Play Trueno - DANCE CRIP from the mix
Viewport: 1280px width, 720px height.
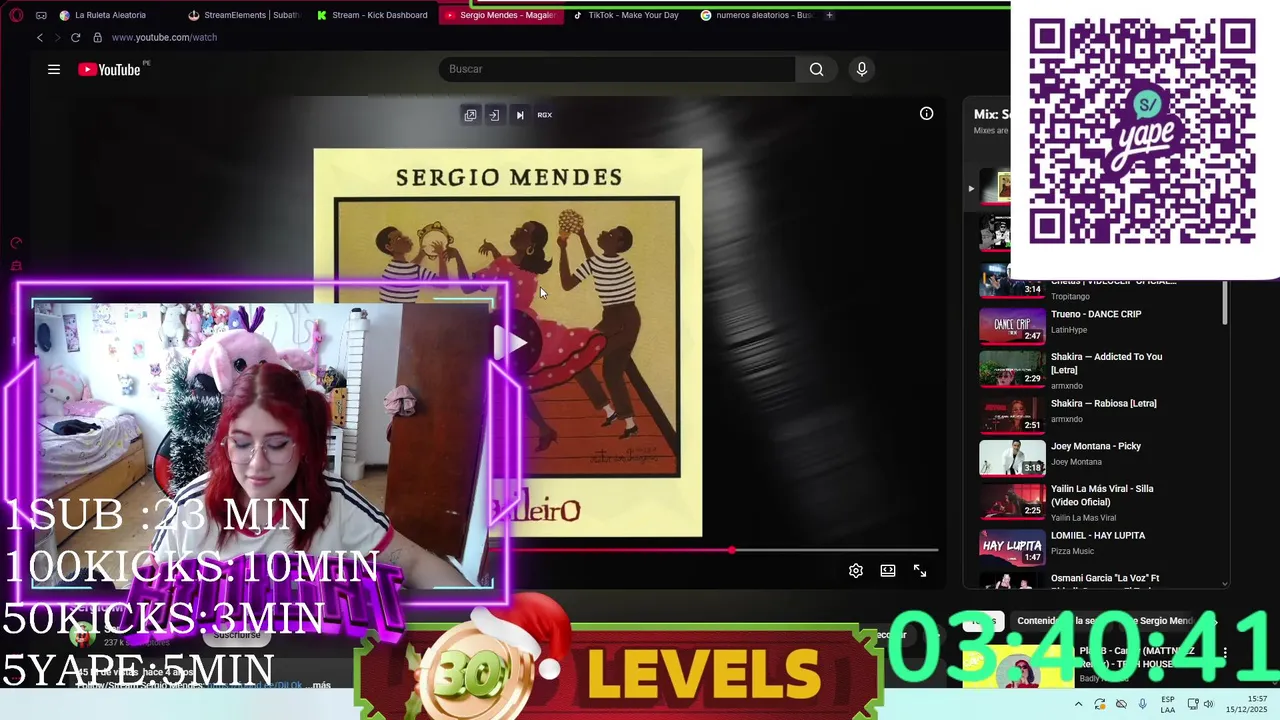point(1095,314)
